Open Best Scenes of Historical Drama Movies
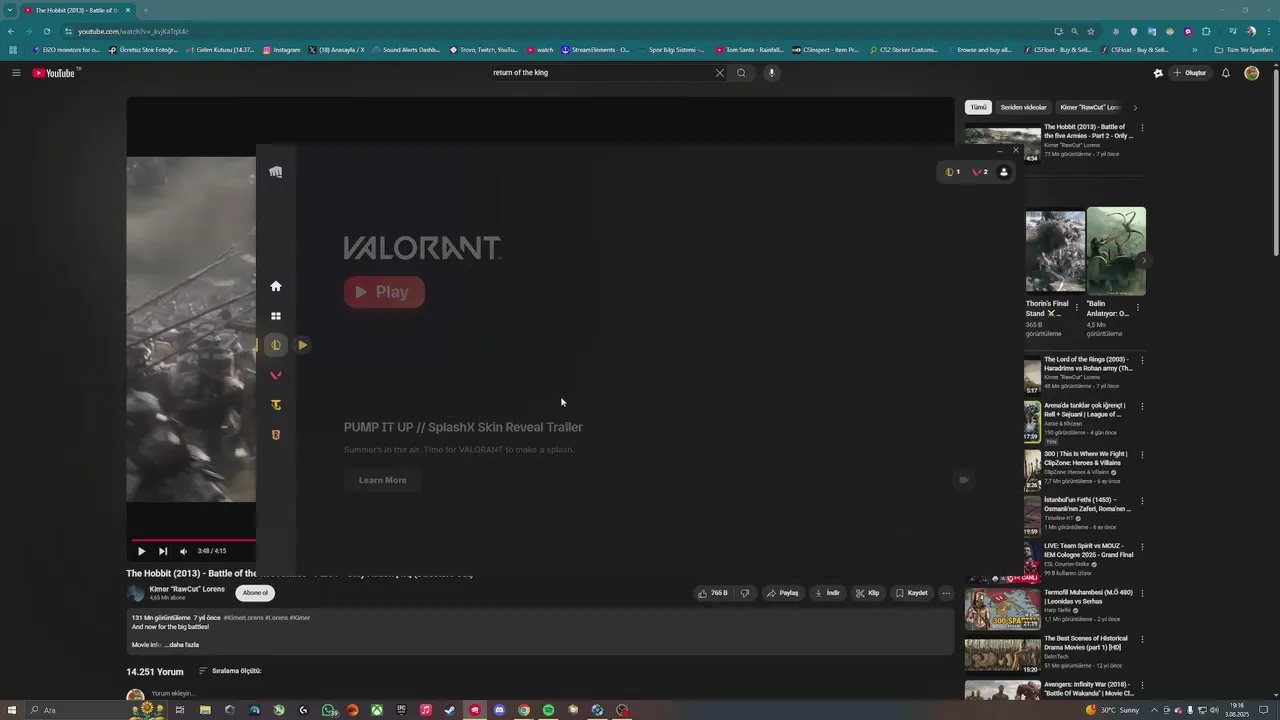The height and width of the screenshot is (720, 1280). [1085, 642]
